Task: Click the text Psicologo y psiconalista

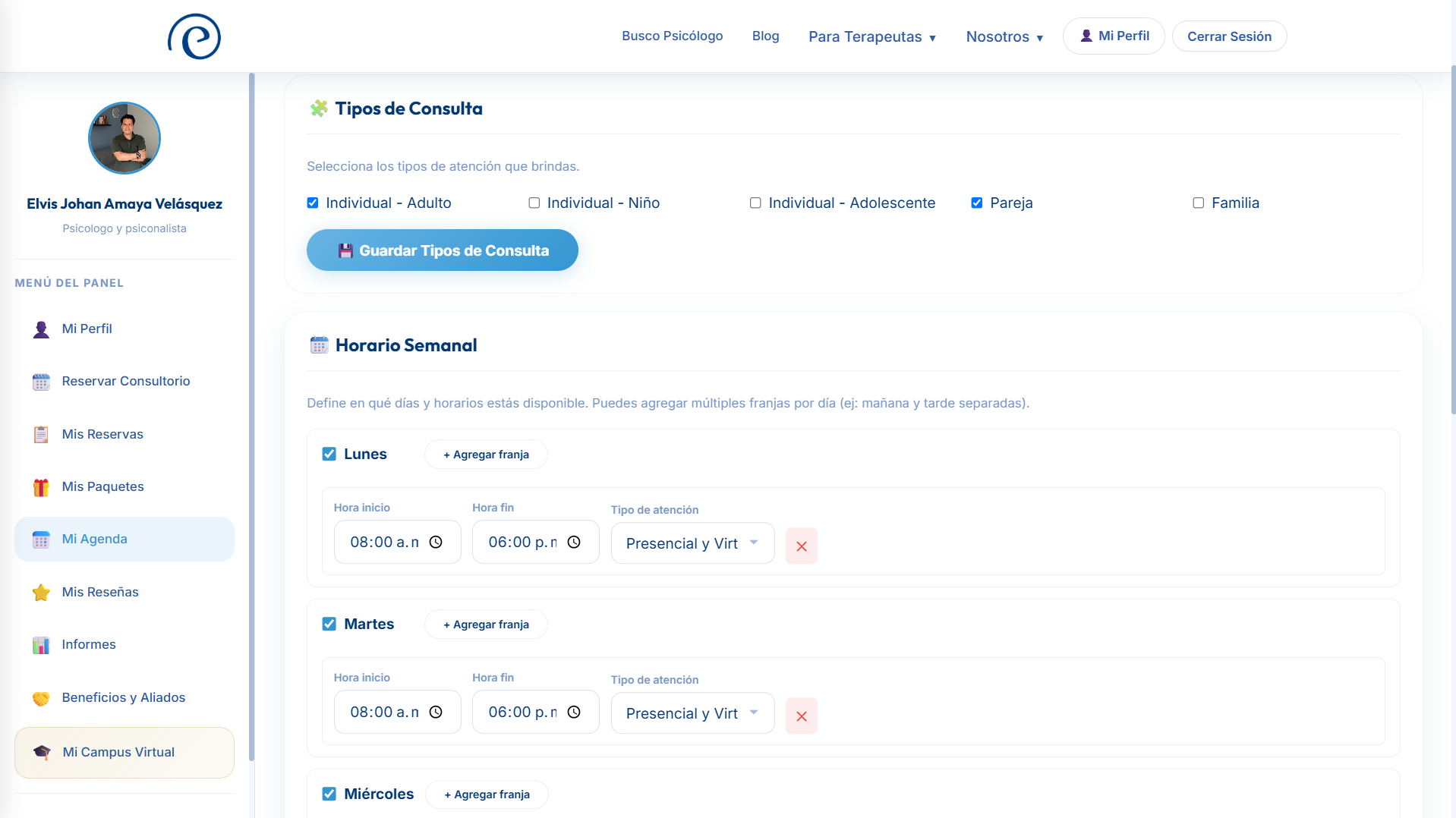Action: coord(124,228)
